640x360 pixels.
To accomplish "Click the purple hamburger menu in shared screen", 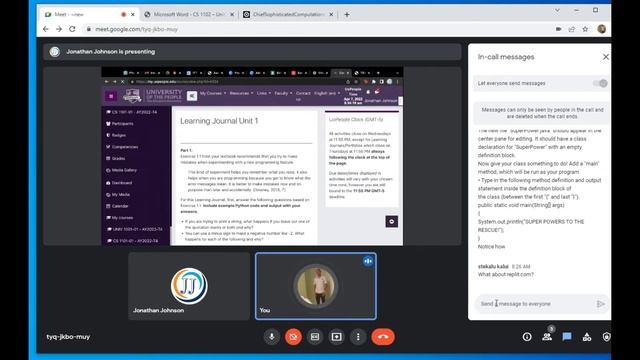I will (111, 96).
